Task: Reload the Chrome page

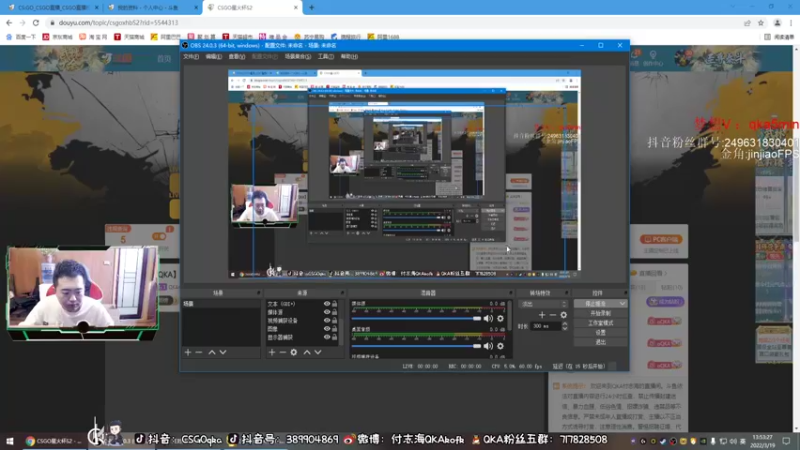Action: click(x=36, y=22)
